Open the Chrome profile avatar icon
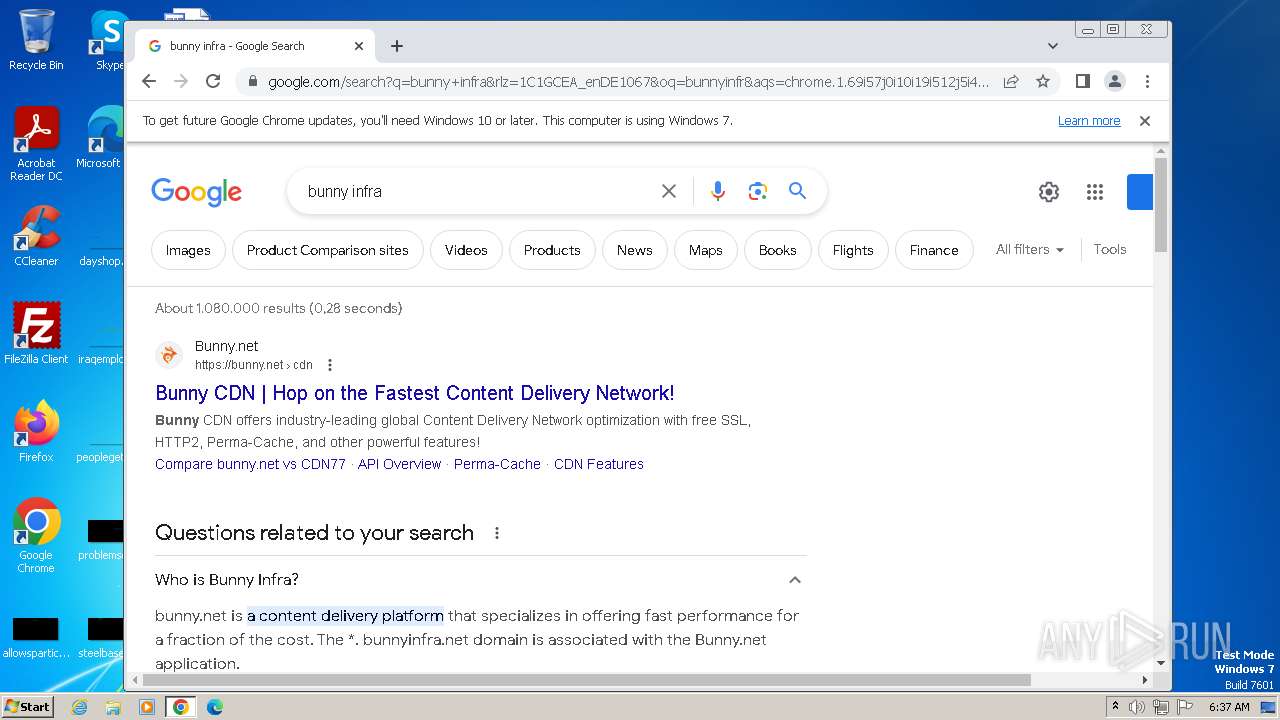 [1115, 81]
